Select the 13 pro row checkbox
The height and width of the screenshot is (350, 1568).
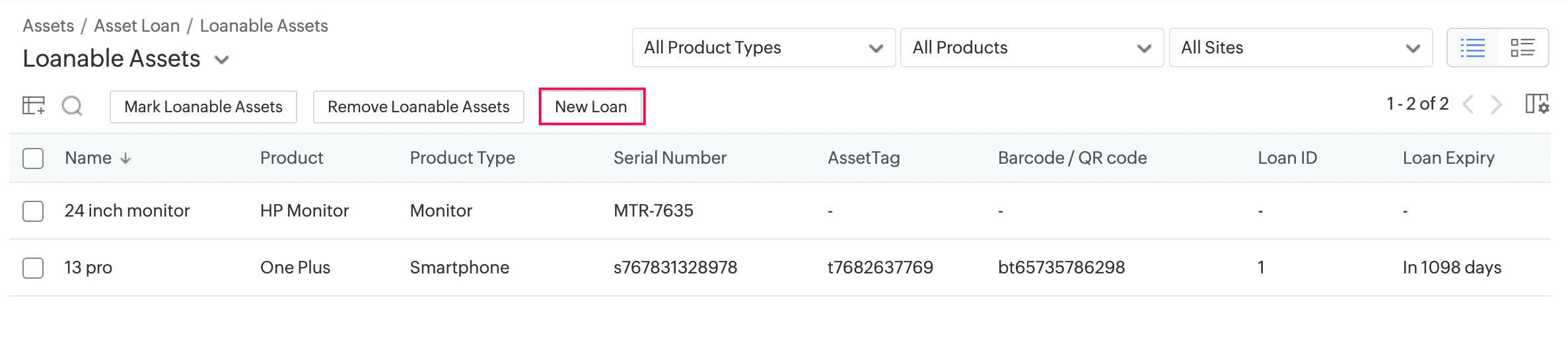click(33, 268)
